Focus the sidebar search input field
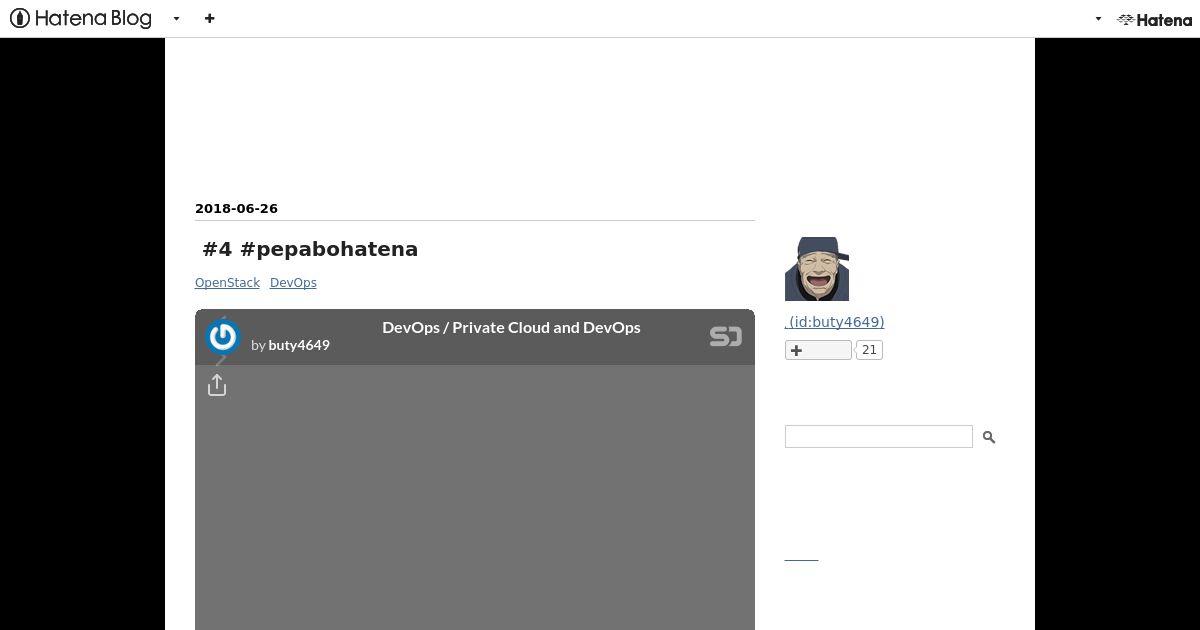Viewport: 1200px width, 630px height. click(x=879, y=436)
